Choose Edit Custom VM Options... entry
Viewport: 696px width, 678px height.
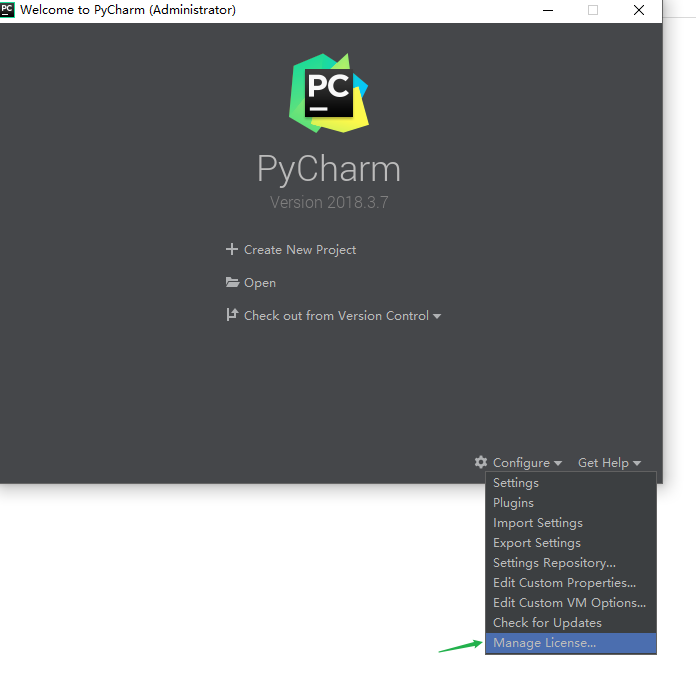(570, 603)
